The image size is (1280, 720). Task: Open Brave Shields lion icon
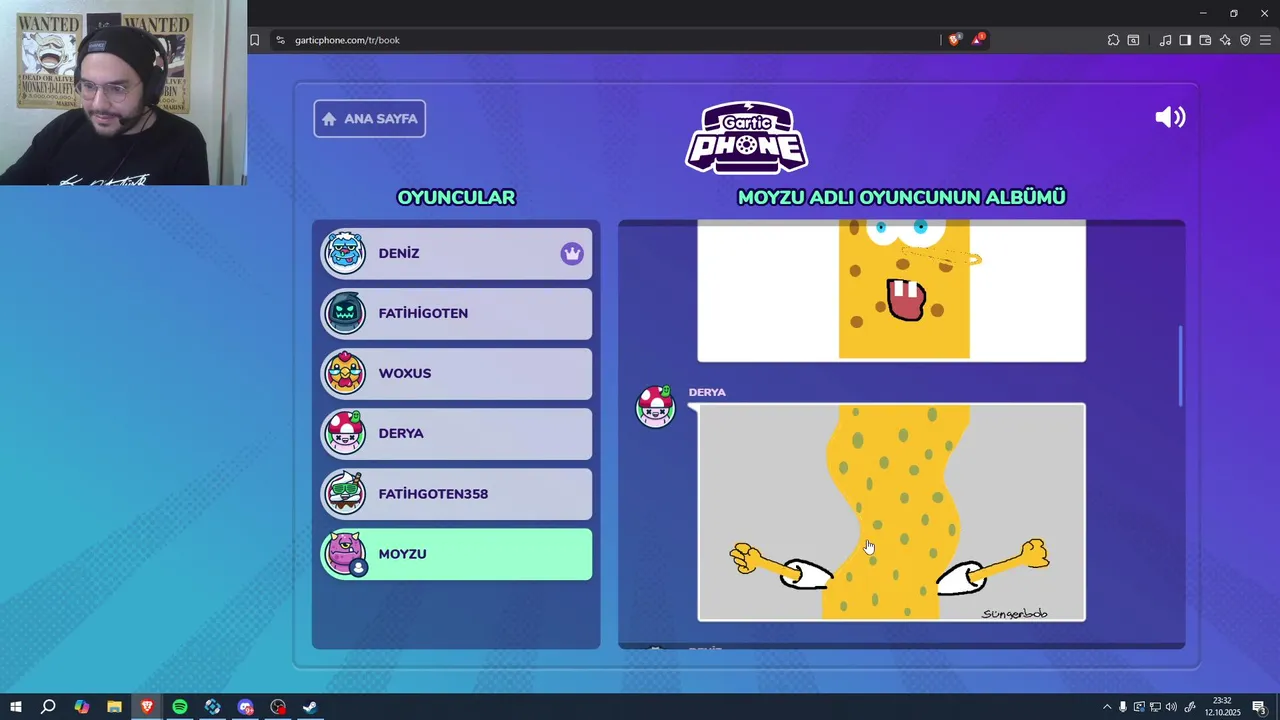tap(954, 40)
